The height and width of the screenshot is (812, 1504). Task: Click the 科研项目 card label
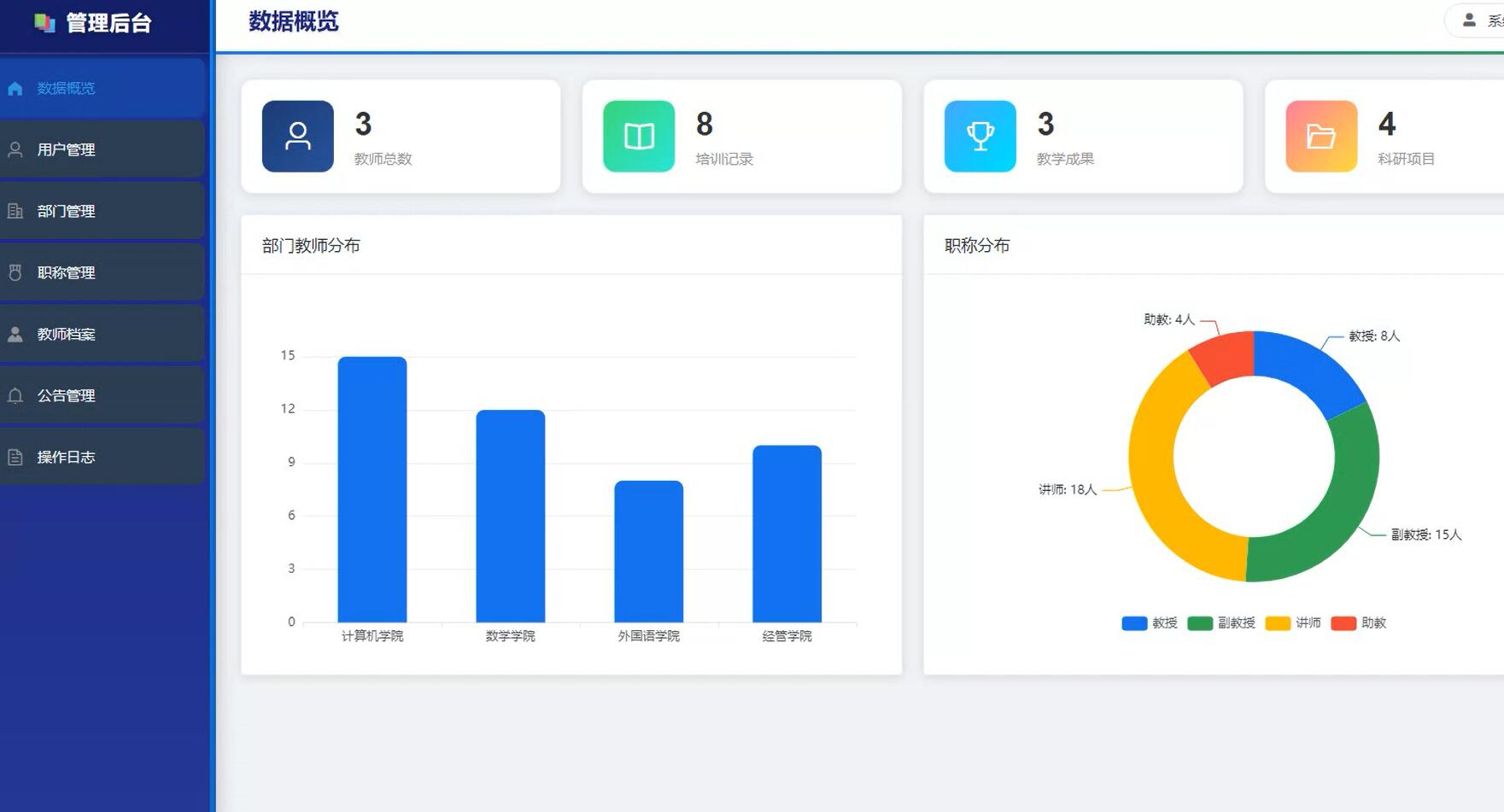1406,159
